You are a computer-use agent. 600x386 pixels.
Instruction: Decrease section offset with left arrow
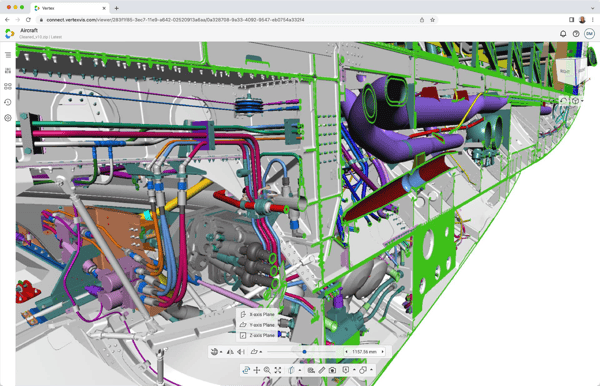(x=347, y=352)
